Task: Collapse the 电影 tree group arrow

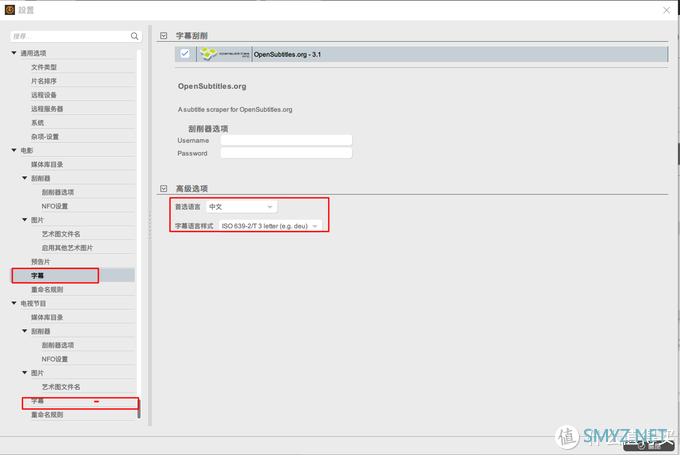Action: (14, 150)
